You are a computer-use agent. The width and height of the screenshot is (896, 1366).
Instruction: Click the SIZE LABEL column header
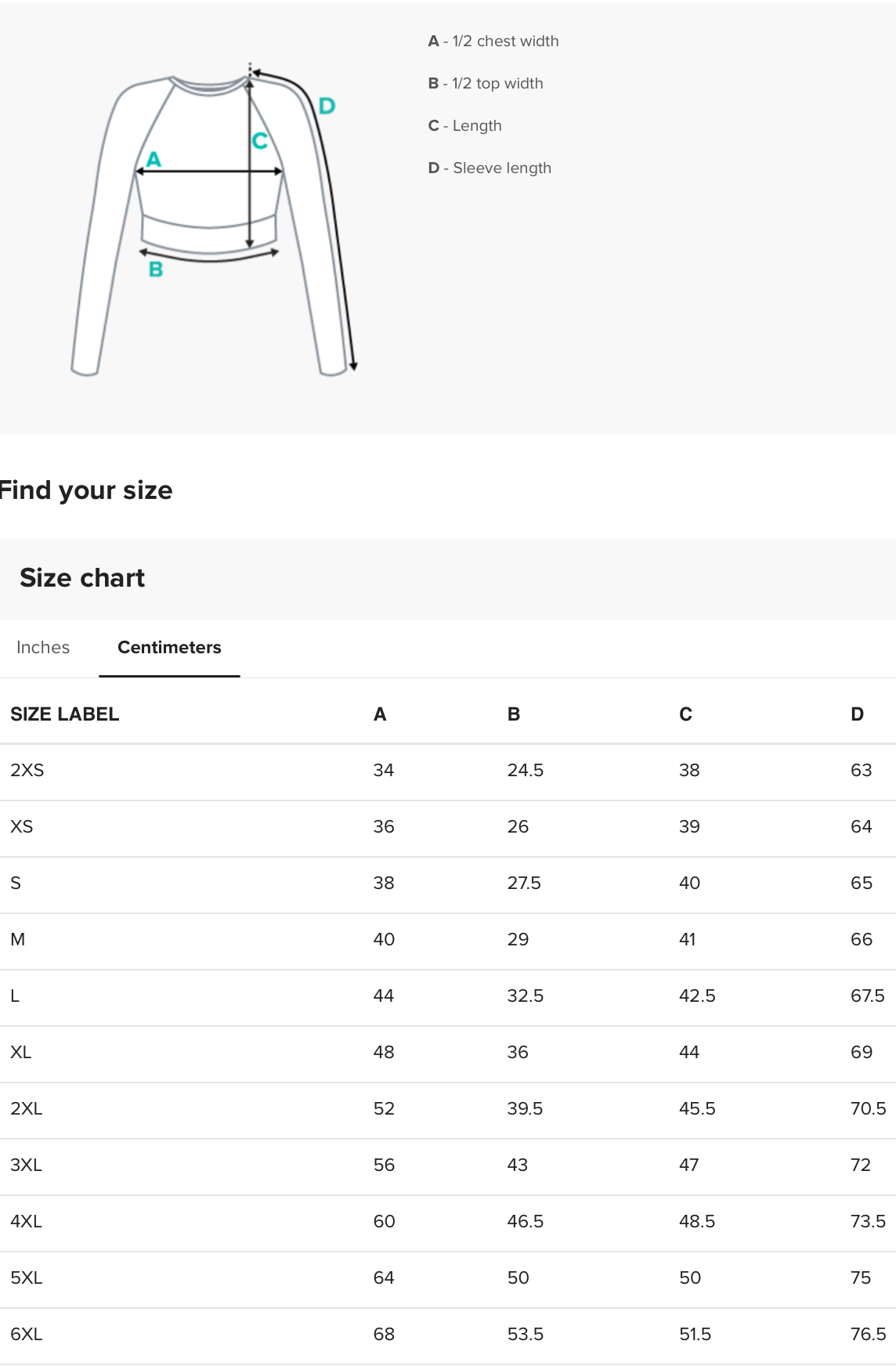[x=65, y=714]
